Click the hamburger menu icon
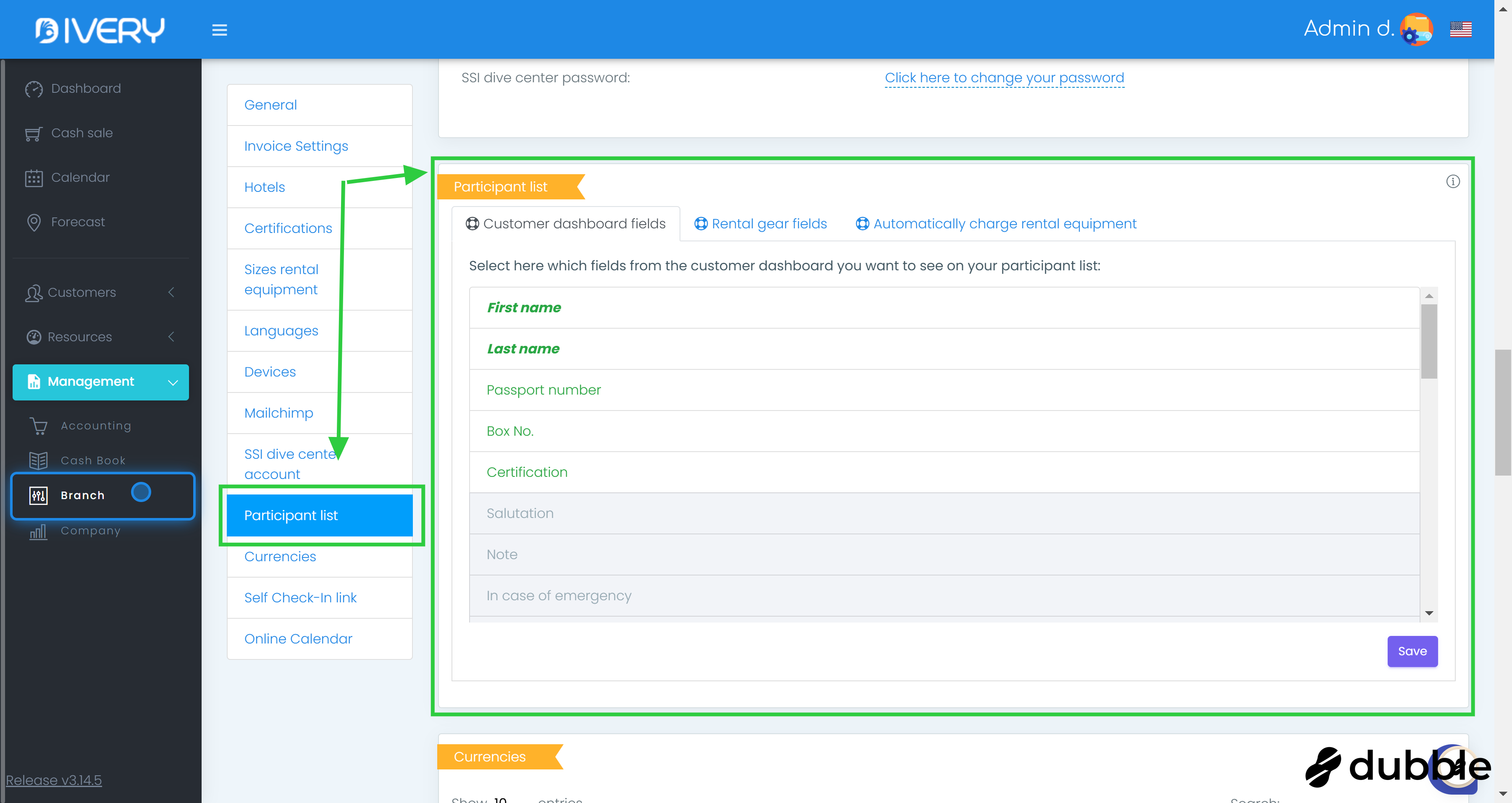Viewport: 1512px width, 803px height. (x=220, y=30)
